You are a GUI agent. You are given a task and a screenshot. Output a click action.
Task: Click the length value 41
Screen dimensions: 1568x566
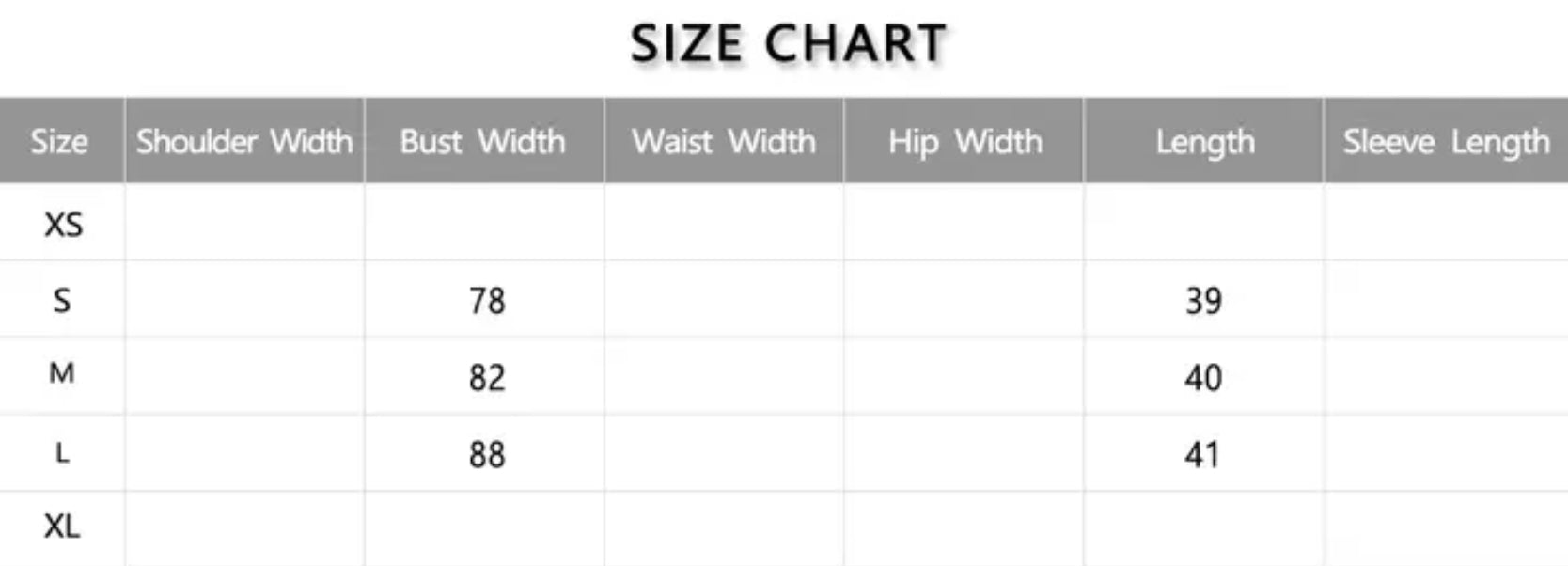click(1202, 455)
